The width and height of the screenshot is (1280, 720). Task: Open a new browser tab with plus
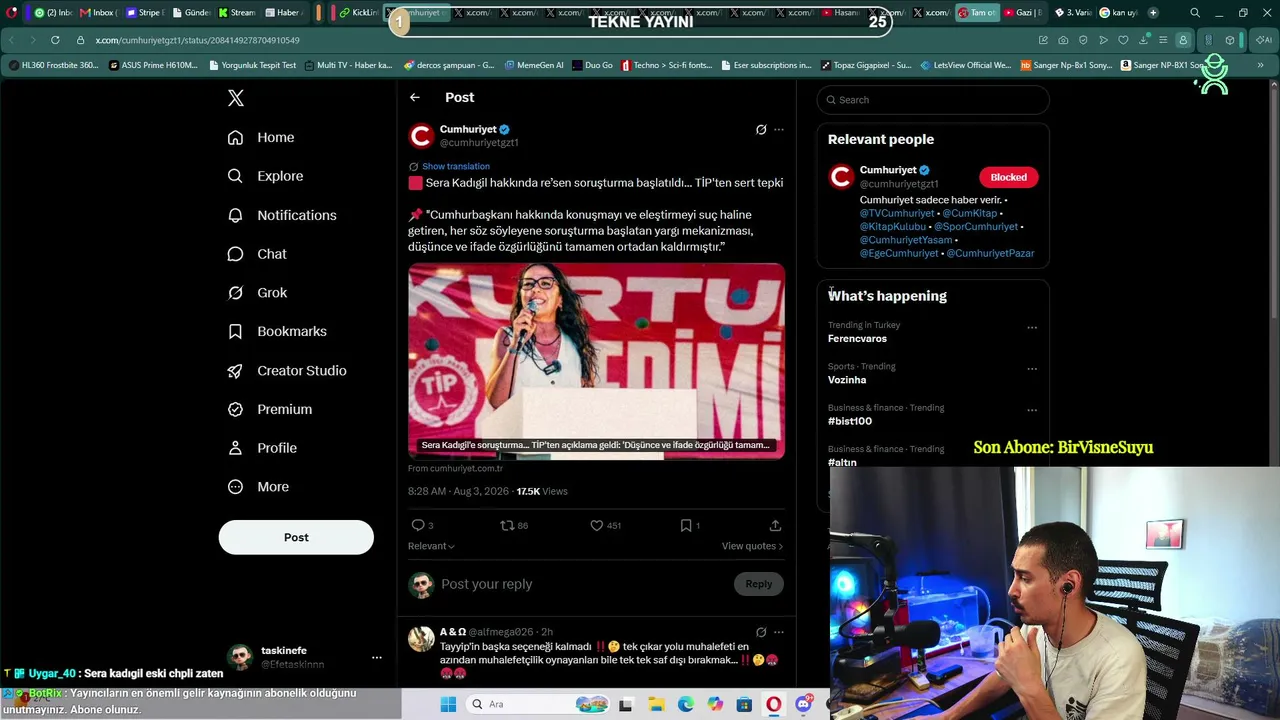(x=1153, y=13)
